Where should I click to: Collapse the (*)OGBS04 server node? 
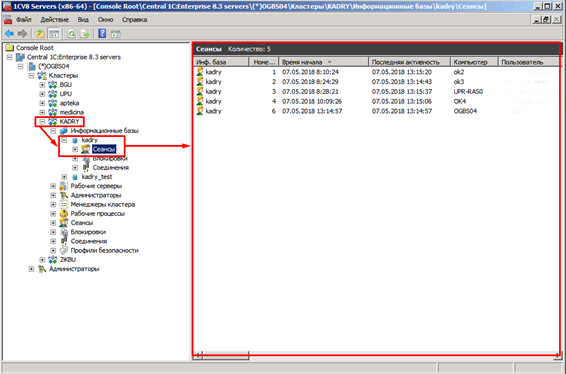click(x=20, y=66)
